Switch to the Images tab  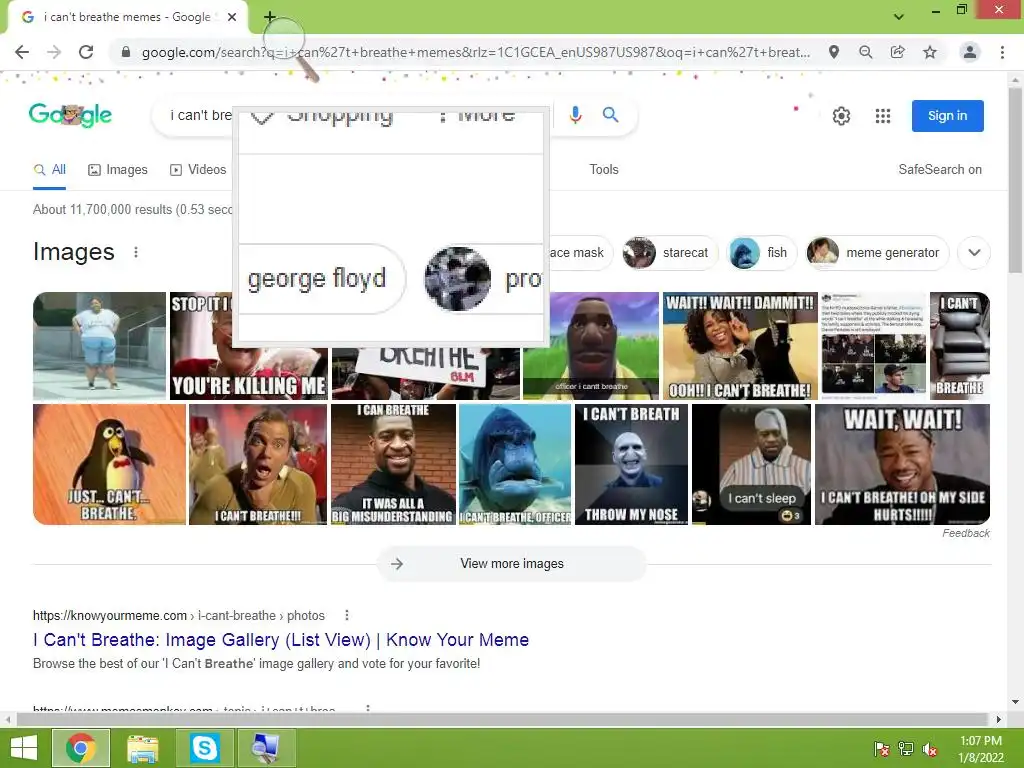[118, 170]
